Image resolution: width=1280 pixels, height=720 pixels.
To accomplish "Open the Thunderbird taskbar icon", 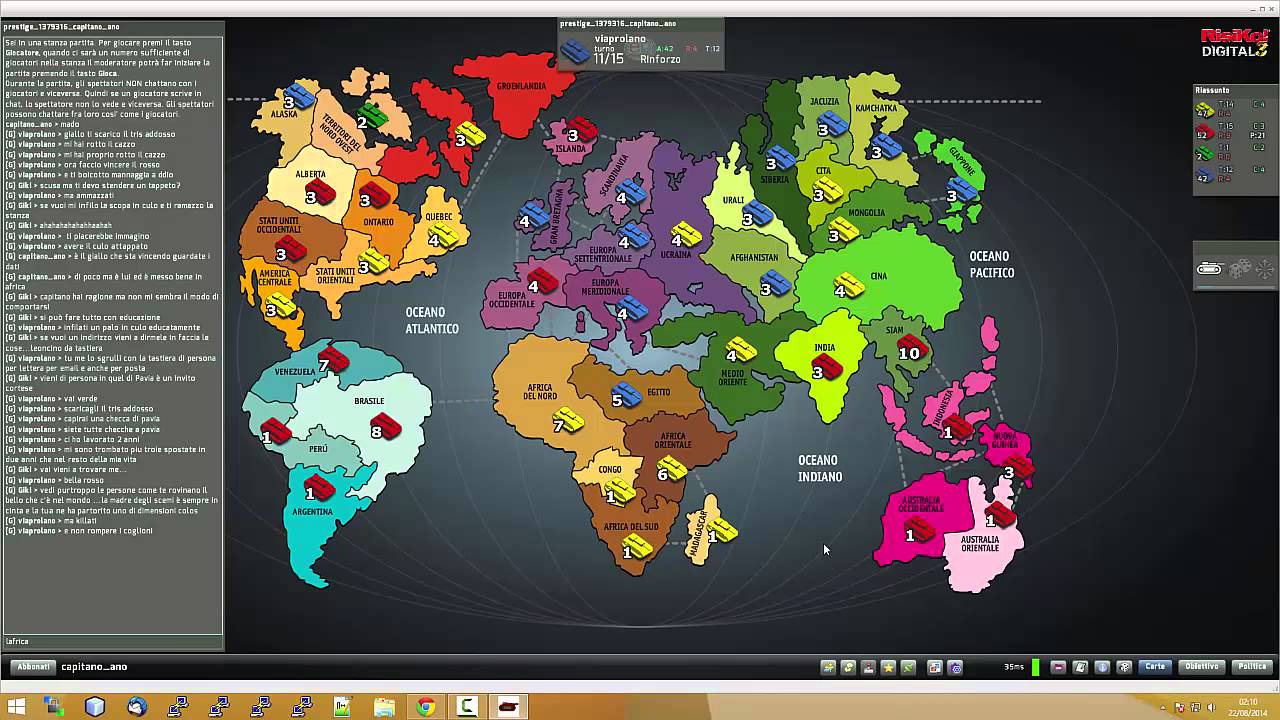I will 137,707.
